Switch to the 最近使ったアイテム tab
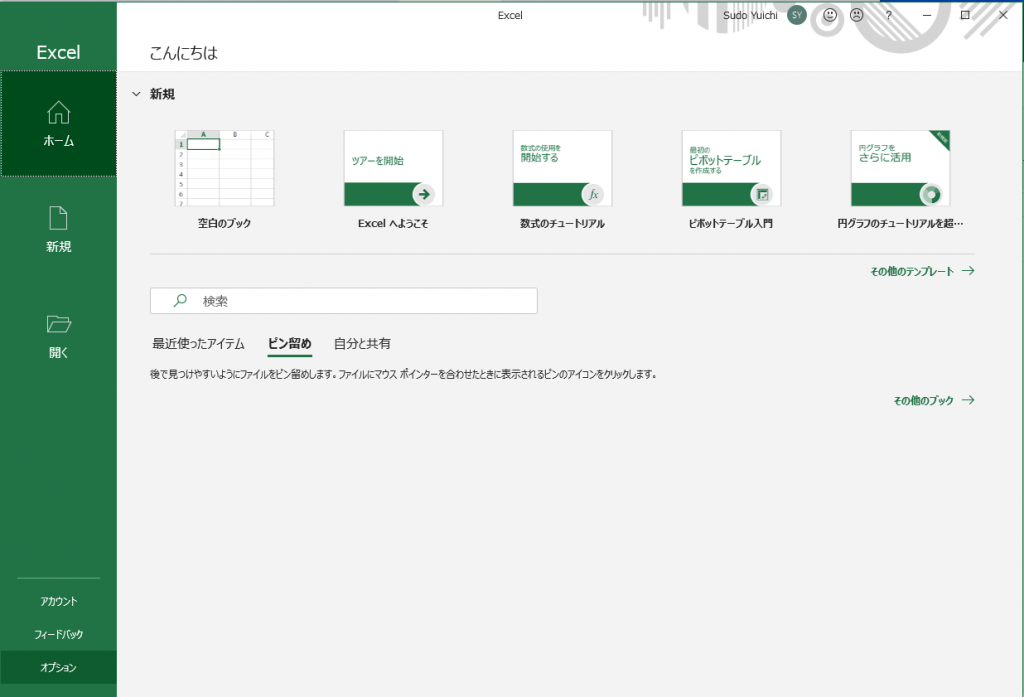The width and height of the screenshot is (1024, 697). pyautogui.click(x=197, y=343)
